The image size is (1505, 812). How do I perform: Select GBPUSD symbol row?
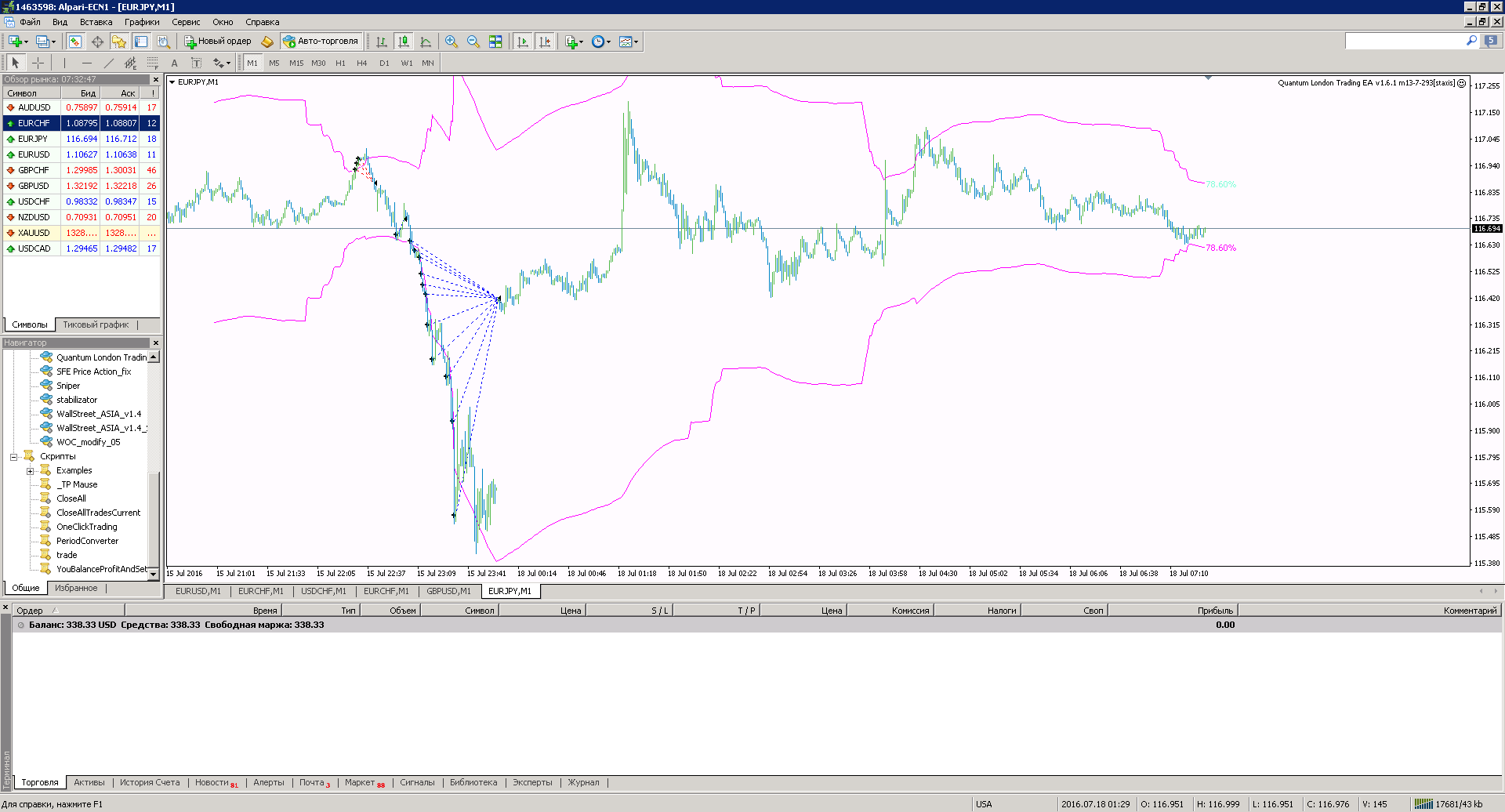pyautogui.click(x=82, y=186)
